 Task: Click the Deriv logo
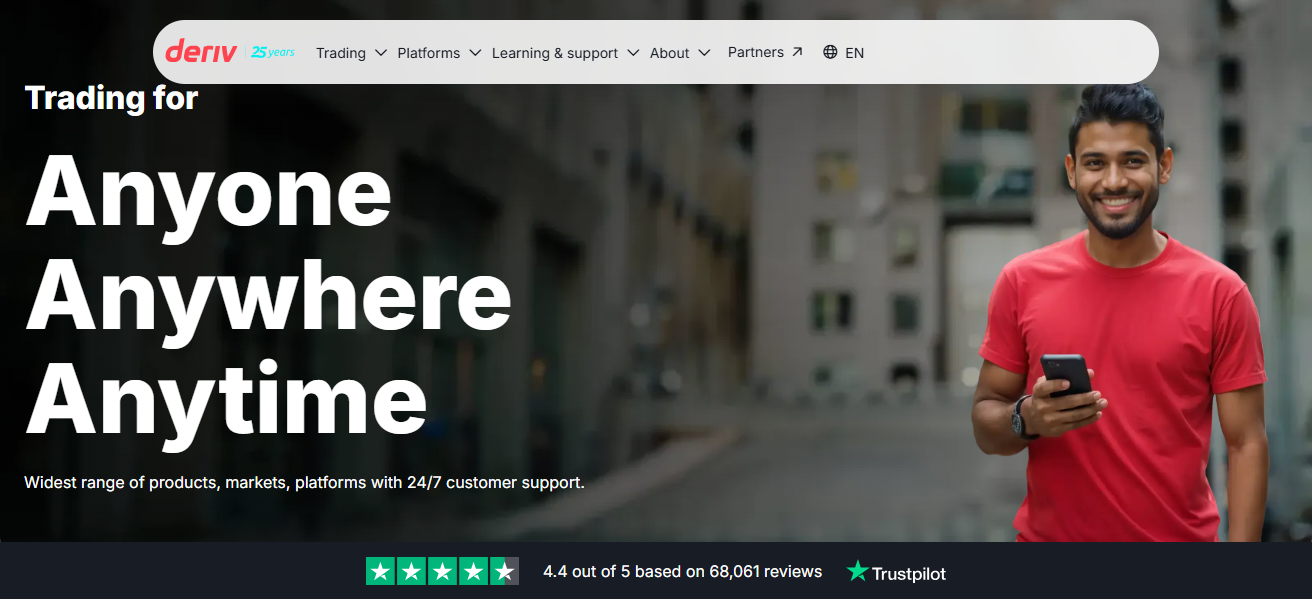[201, 52]
